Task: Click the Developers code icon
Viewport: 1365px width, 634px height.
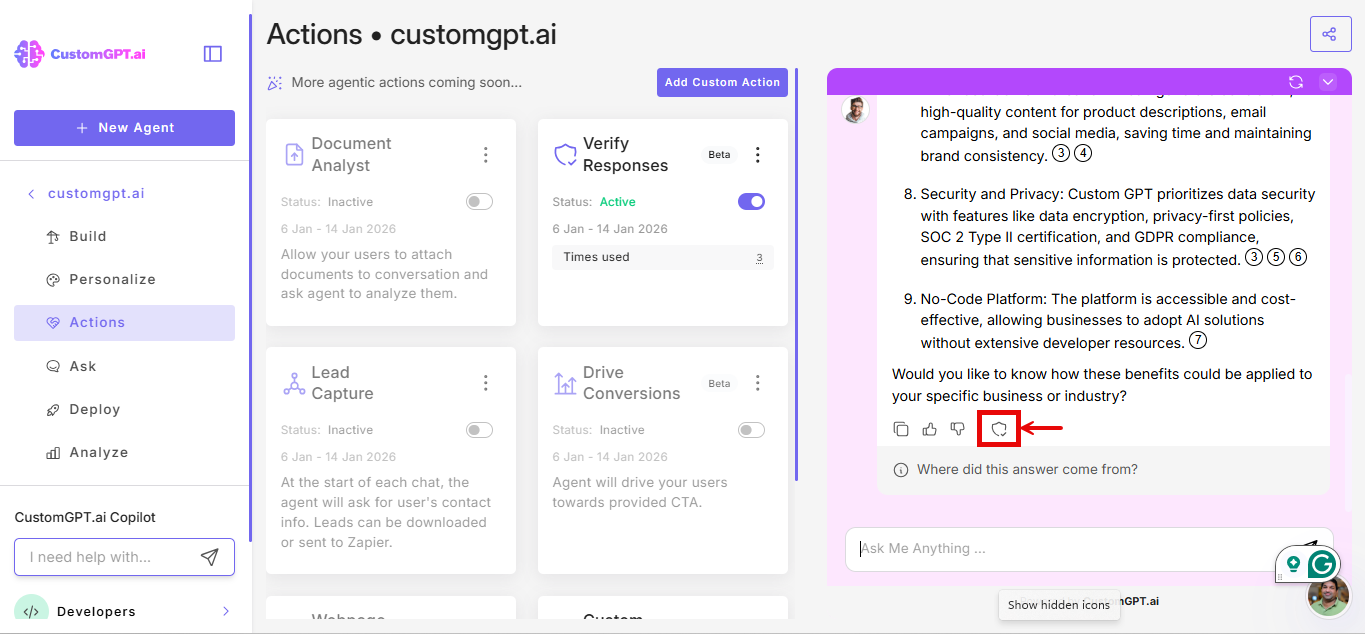Action: [31, 611]
